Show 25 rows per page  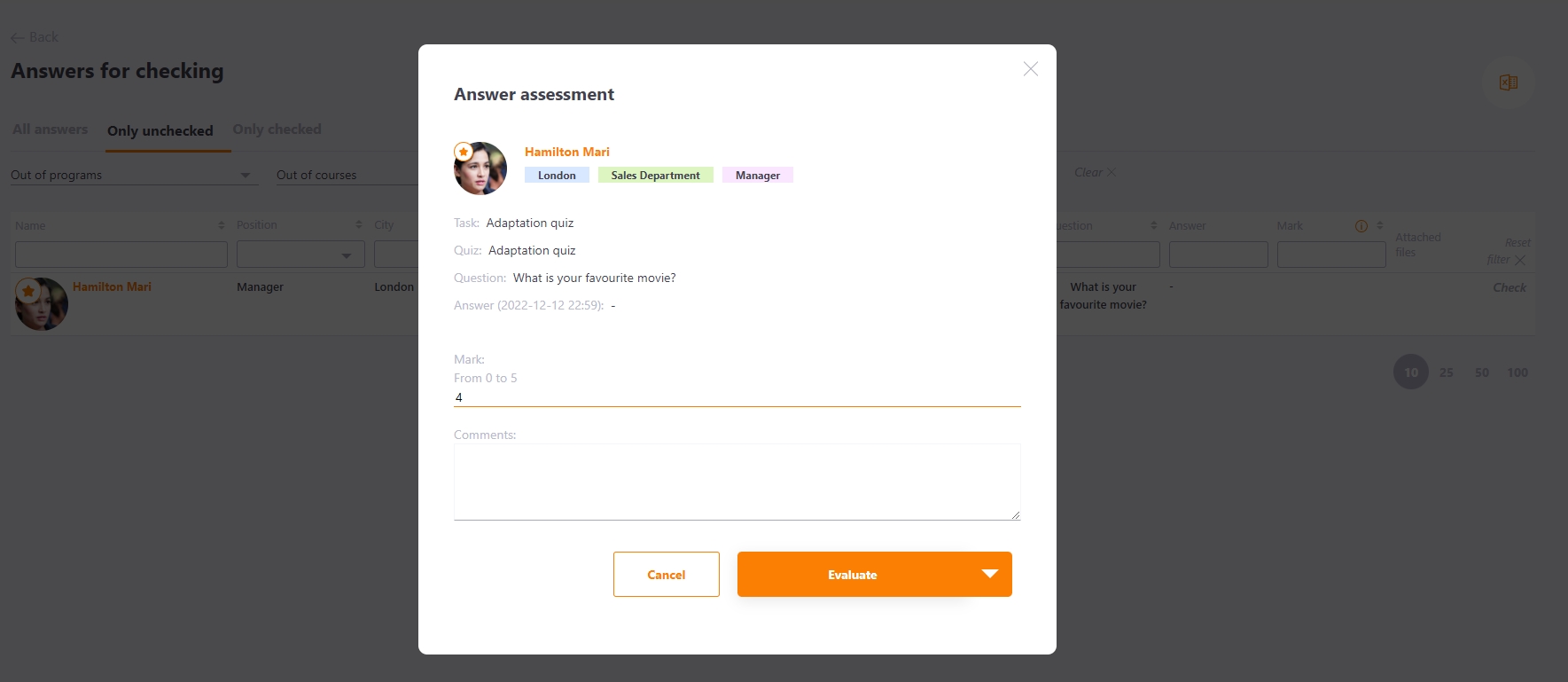1447,372
